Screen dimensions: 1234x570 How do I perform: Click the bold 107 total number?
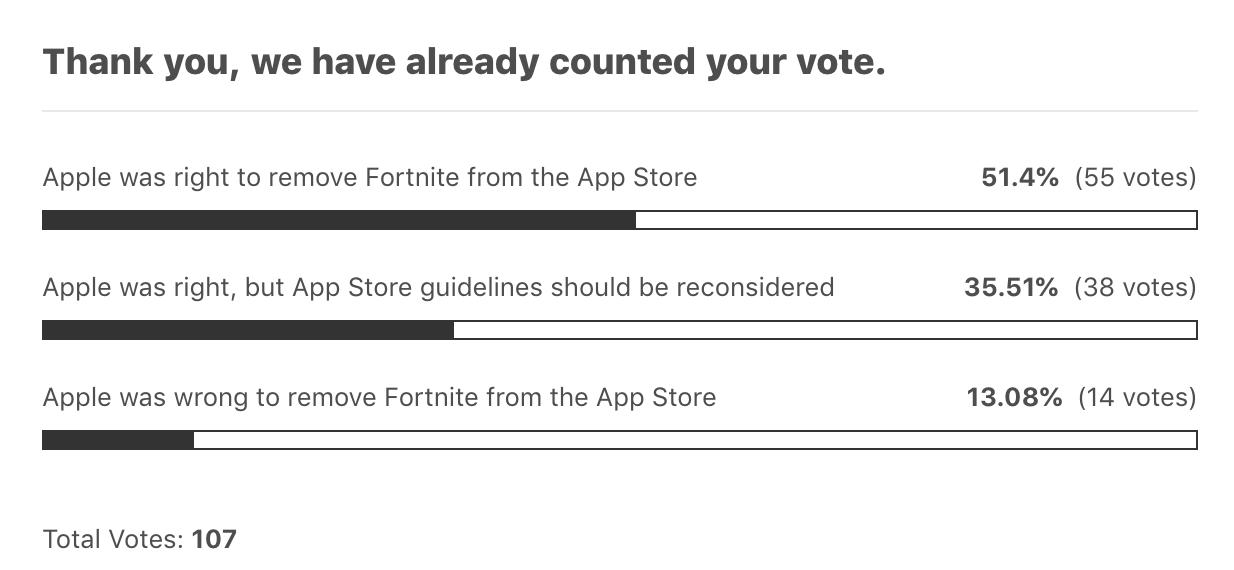coord(214,540)
